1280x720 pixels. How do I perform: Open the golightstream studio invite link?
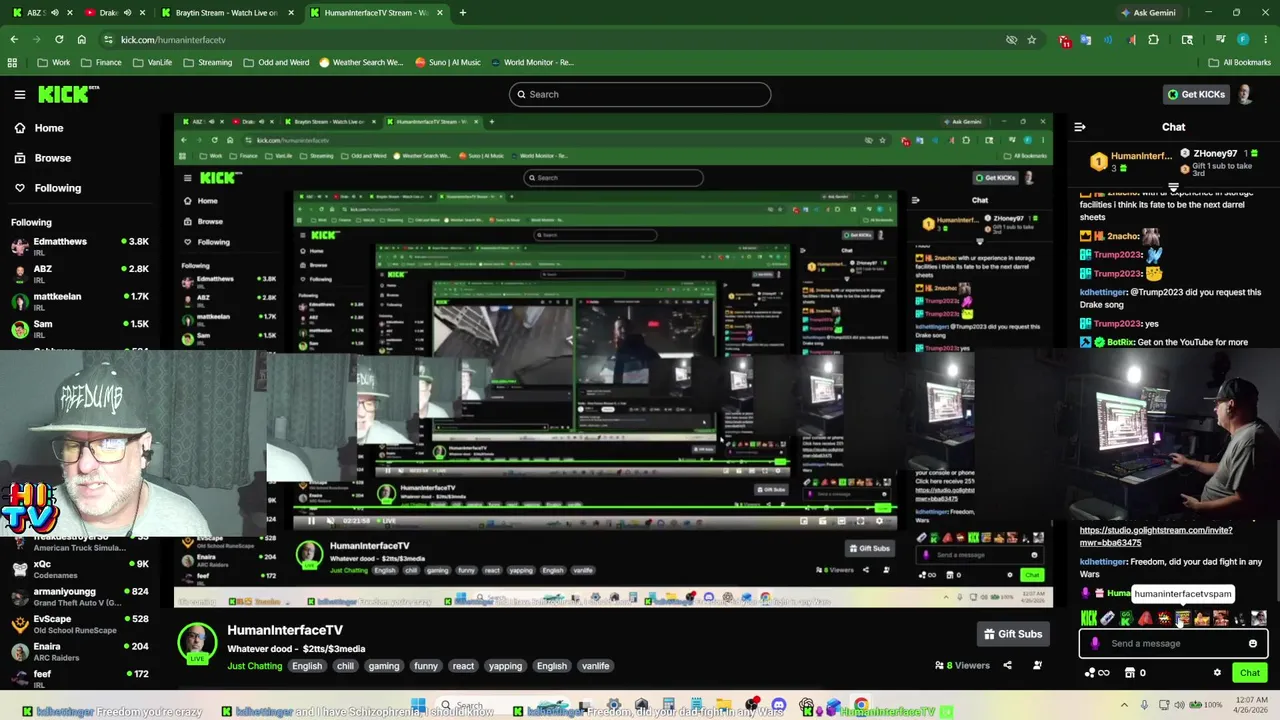tap(1156, 536)
